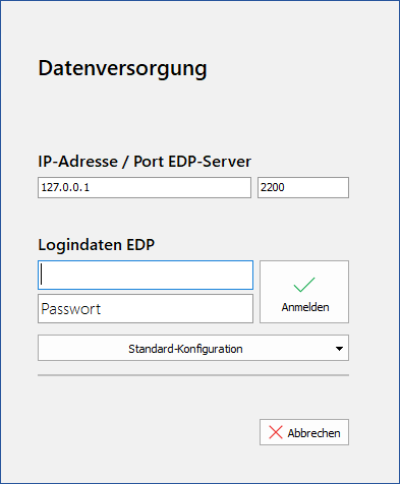
Task: Click the green checkmark icon above Anmelden
Action: click(x=304, y=285)
